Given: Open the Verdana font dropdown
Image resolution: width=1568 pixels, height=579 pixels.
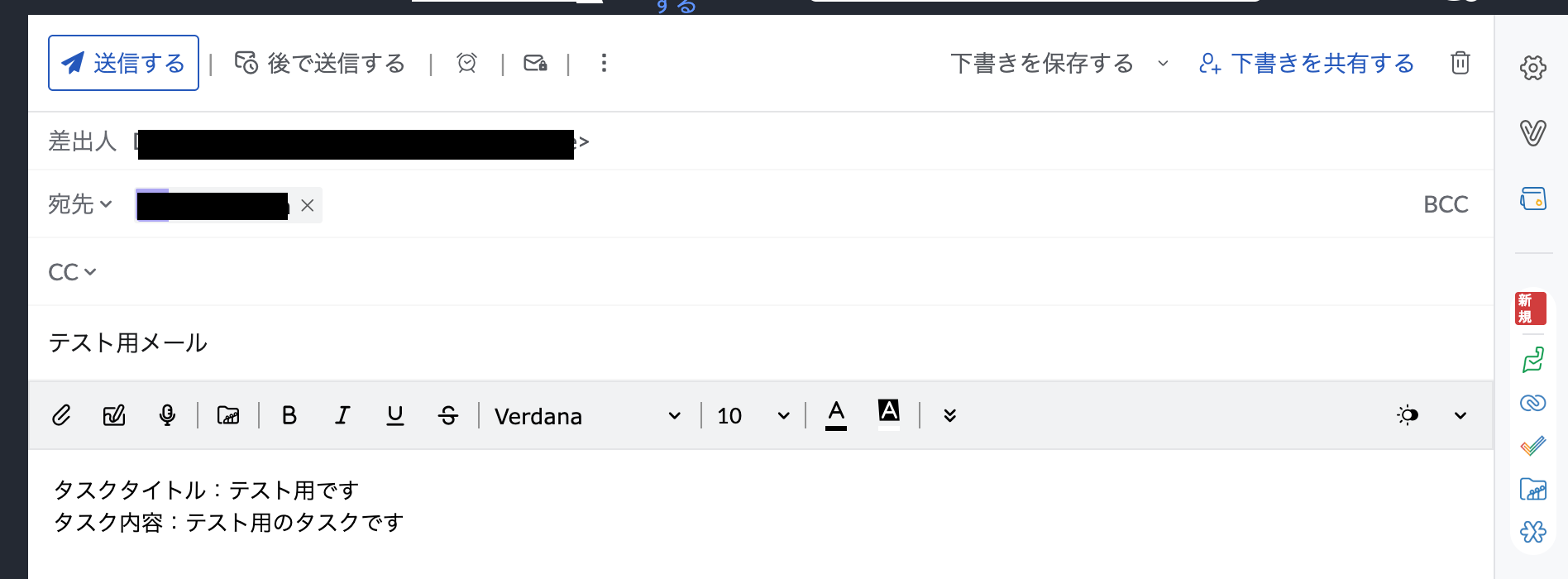Looking at the screenshot, I should click(x=588, y=415).
